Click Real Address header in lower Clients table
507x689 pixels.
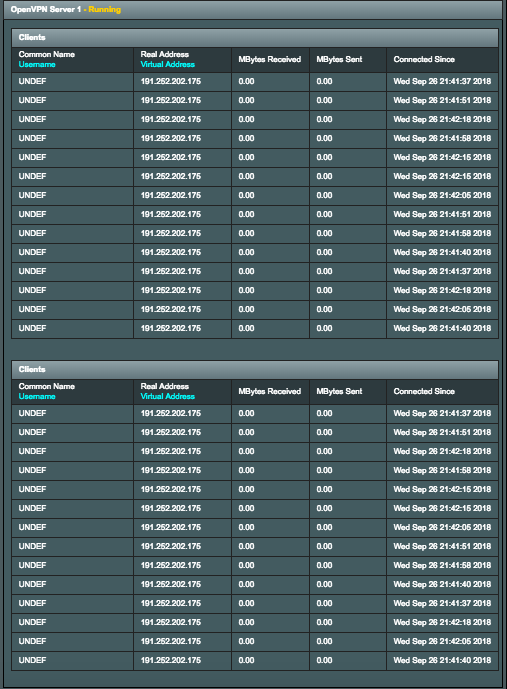tap(165, 386)
